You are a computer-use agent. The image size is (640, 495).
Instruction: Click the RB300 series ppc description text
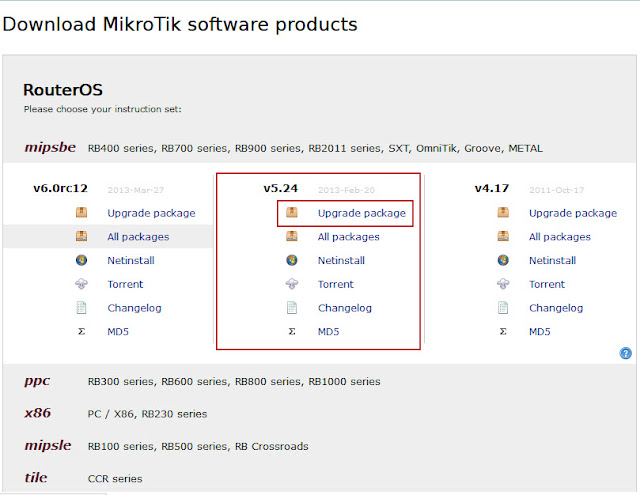point(234,382)
